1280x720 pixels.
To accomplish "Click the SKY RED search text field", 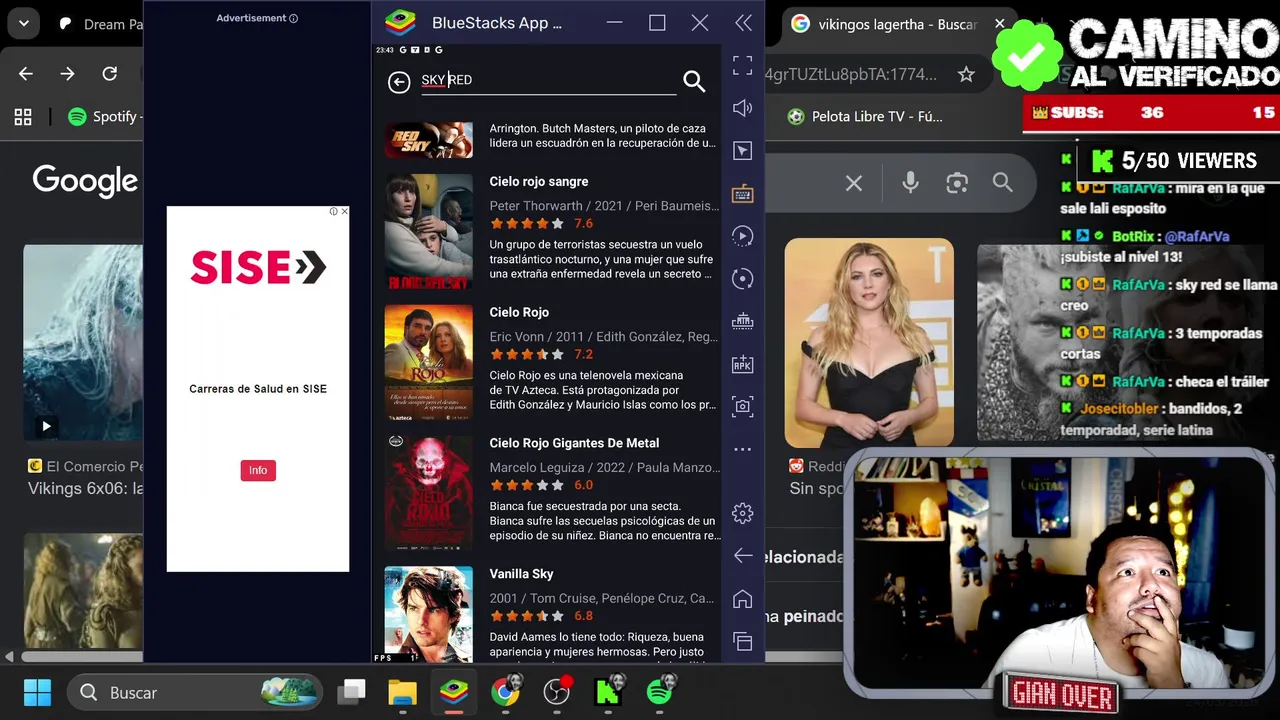I will (x=548, y=80).
